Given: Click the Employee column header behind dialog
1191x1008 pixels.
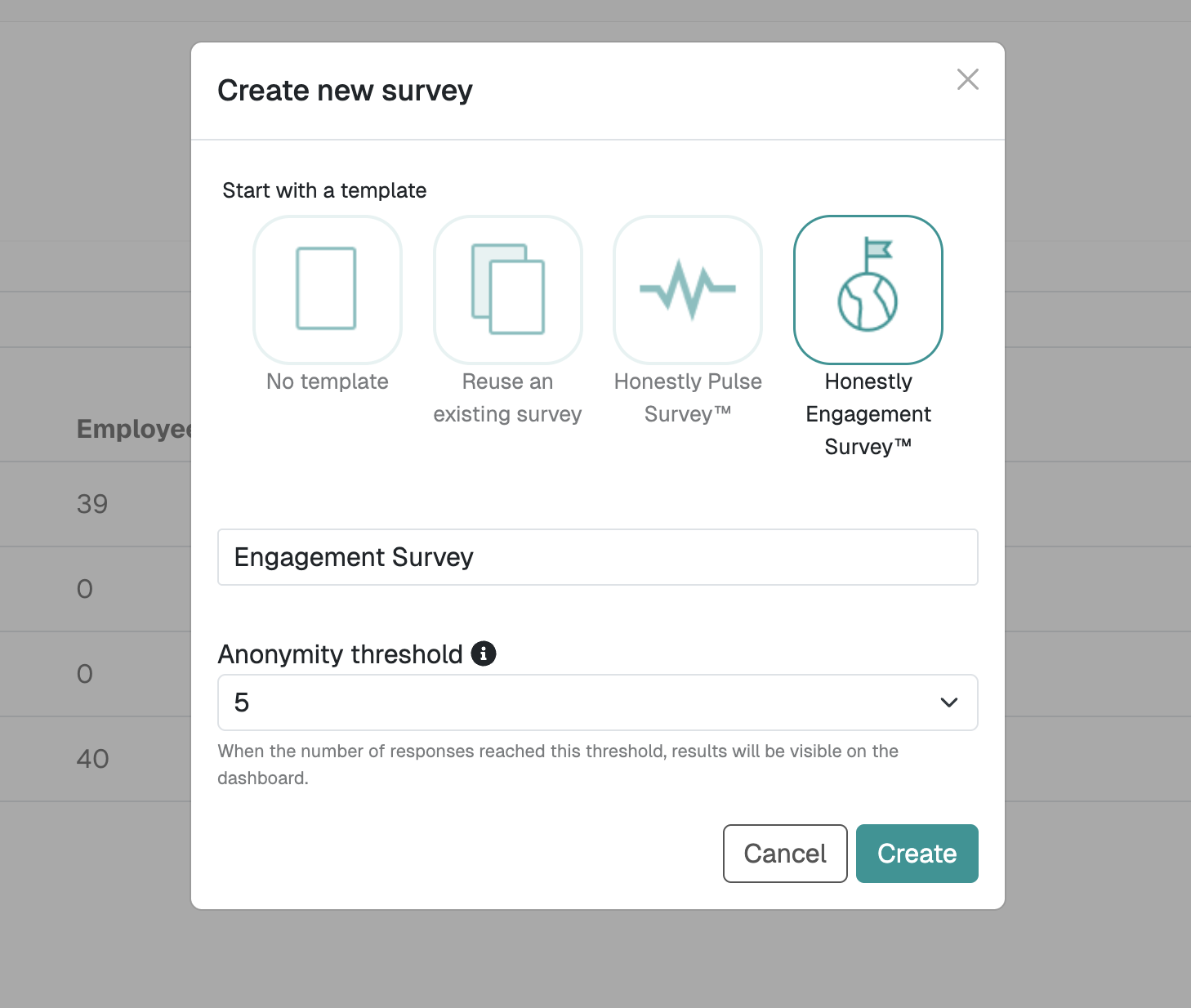Looking at the screenshot, I should [x=132, y=429].
